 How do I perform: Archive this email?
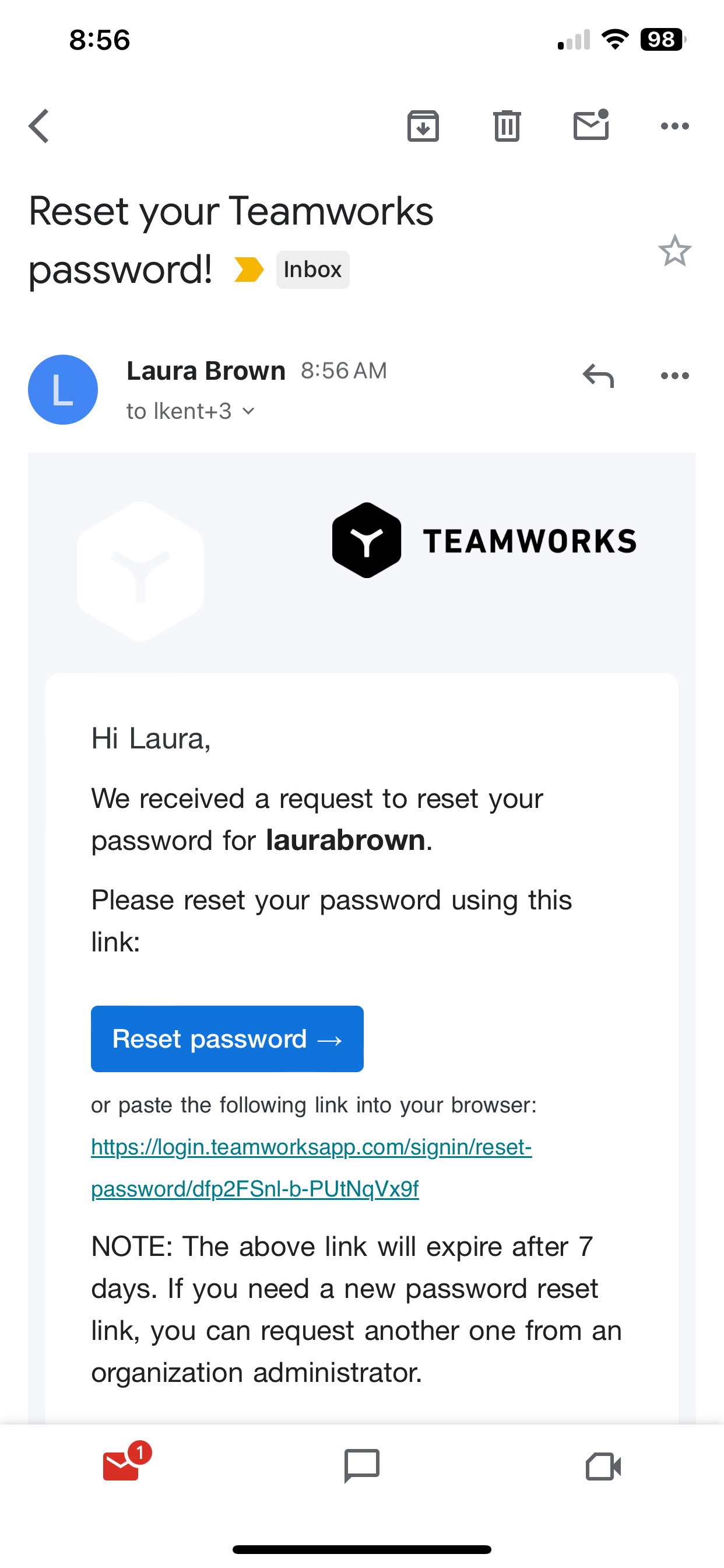[x=422, y=126]
